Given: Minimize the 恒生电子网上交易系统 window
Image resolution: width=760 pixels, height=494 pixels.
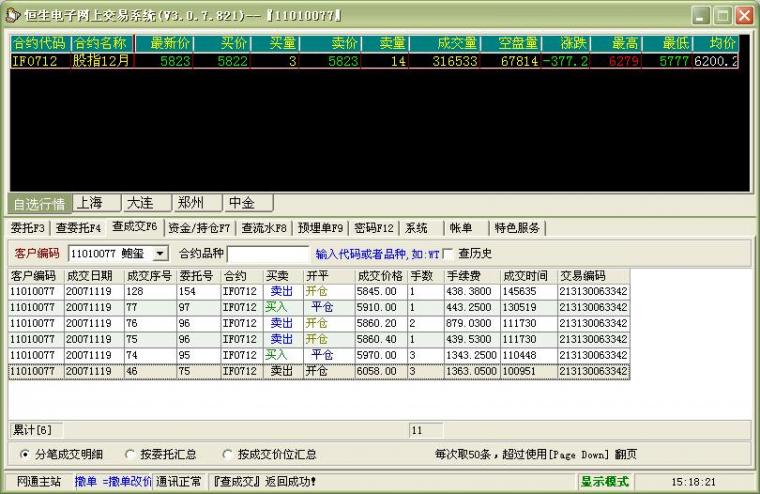Looking at the screenshot, I should coord(700,16).
